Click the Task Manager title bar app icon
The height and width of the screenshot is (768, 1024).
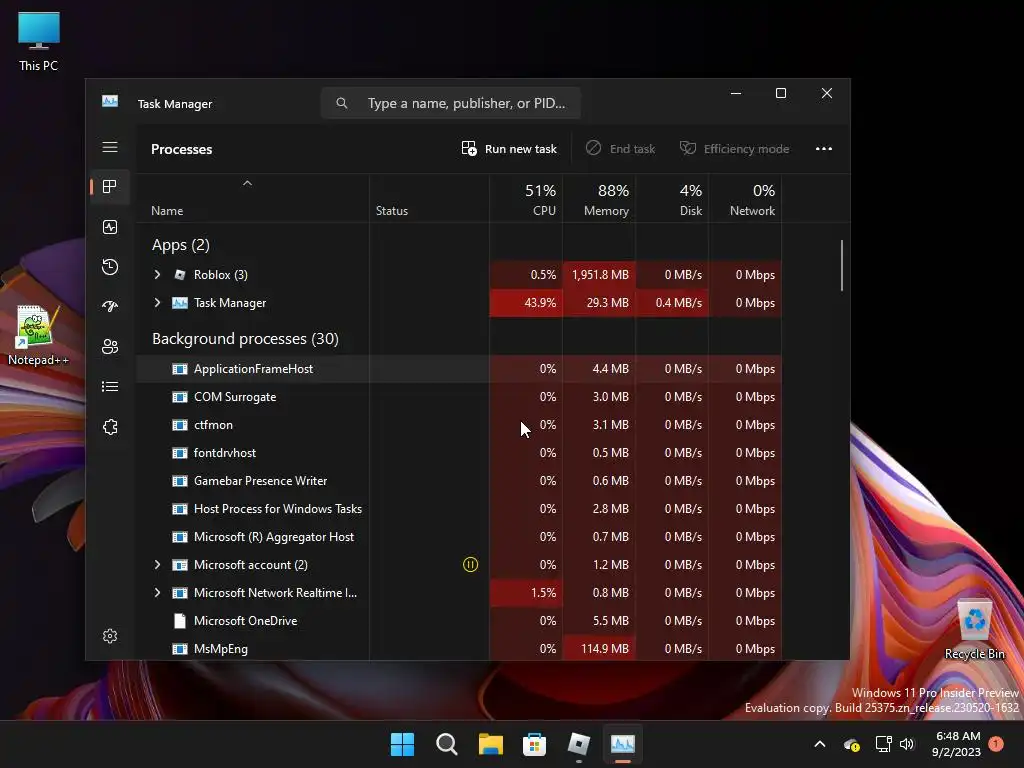tap(110, 101)
